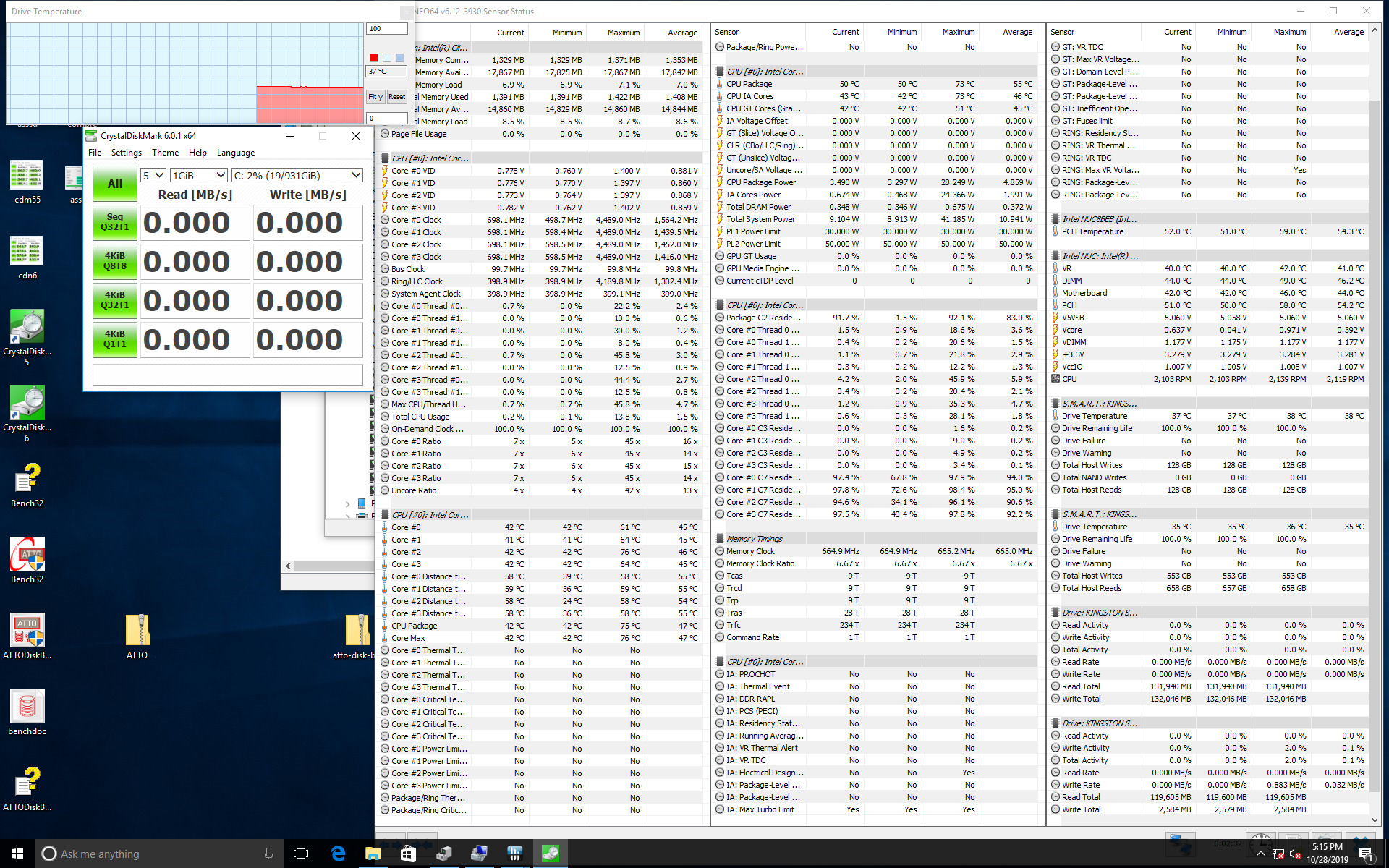This screenshot has height=868, width=1389.
Task: Run the 4KiB Q8T8 test button
Action: point(115,261)
